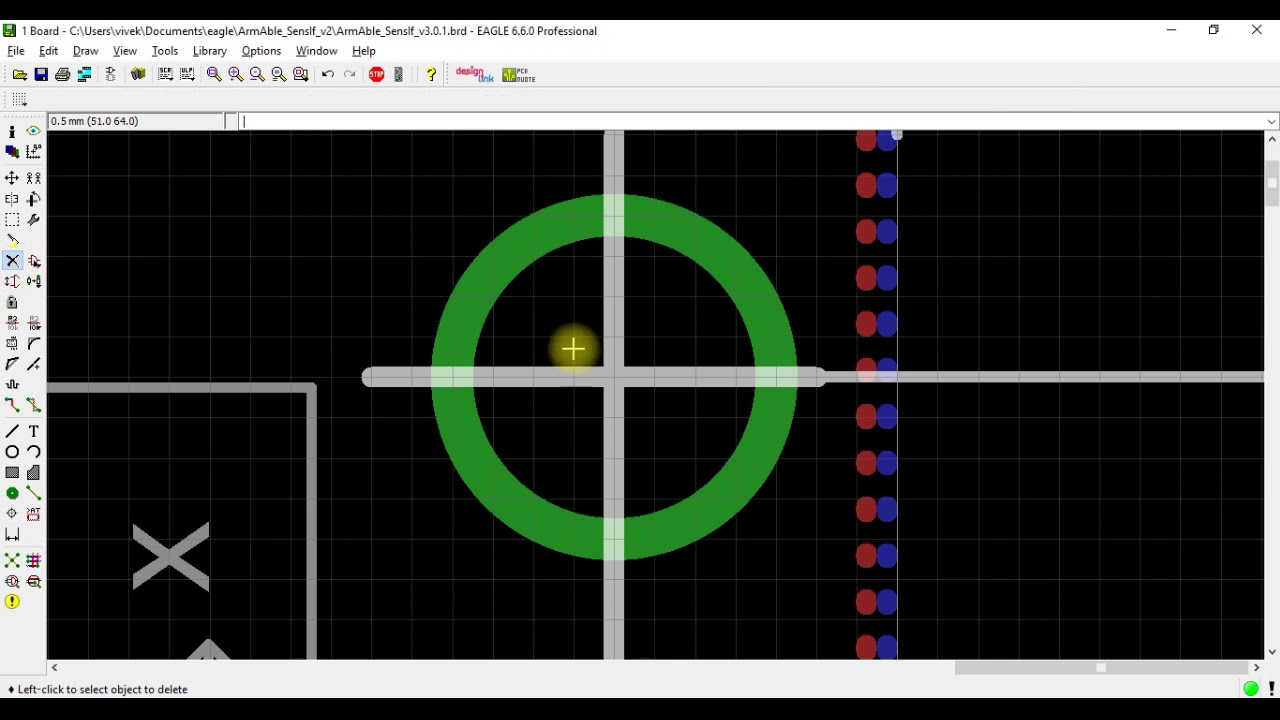
Task: Select the Route tool
Action: pos(12,405)
